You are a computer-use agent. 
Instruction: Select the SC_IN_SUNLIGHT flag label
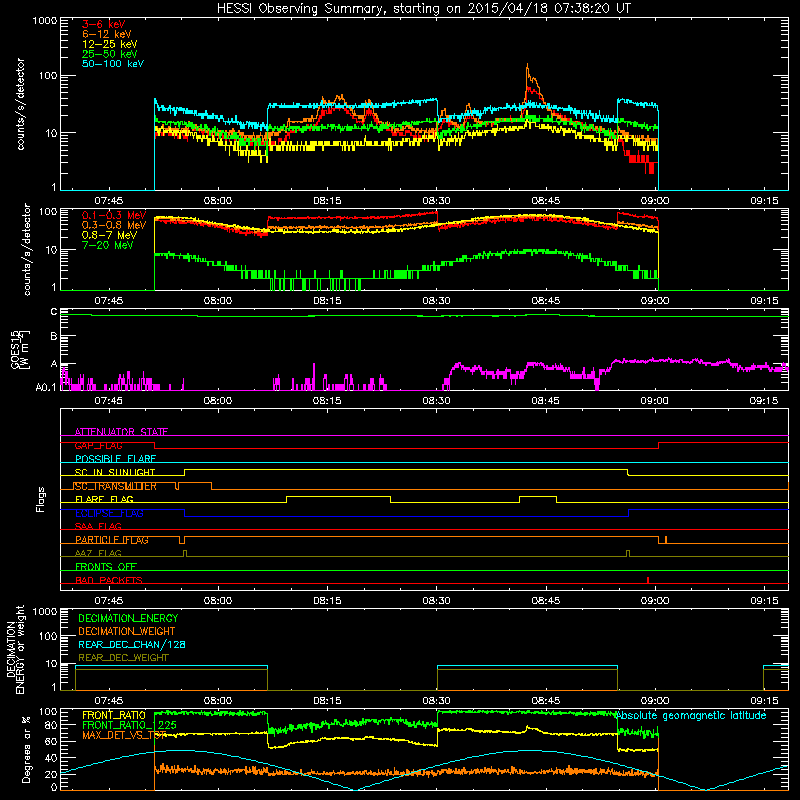pyautogui.click(x=115, y=472)
